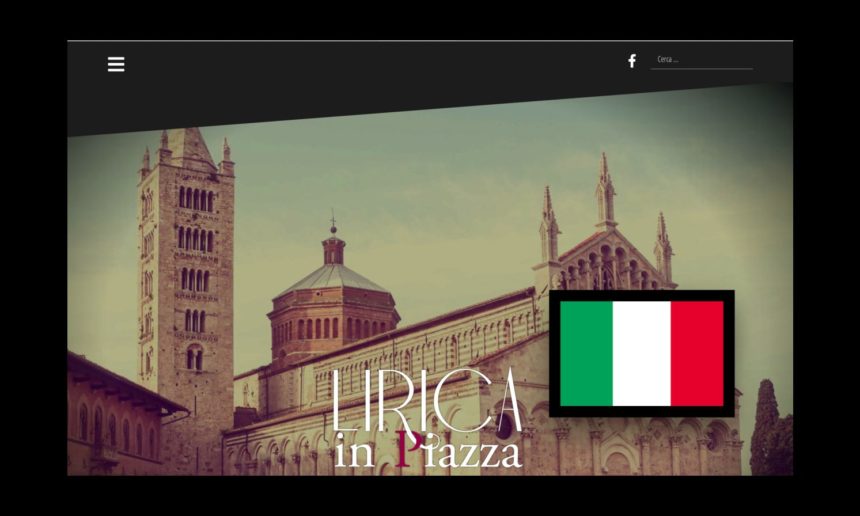Visit the Facebook page via its icon
This screenshot has width=860, height=516.
631,61
